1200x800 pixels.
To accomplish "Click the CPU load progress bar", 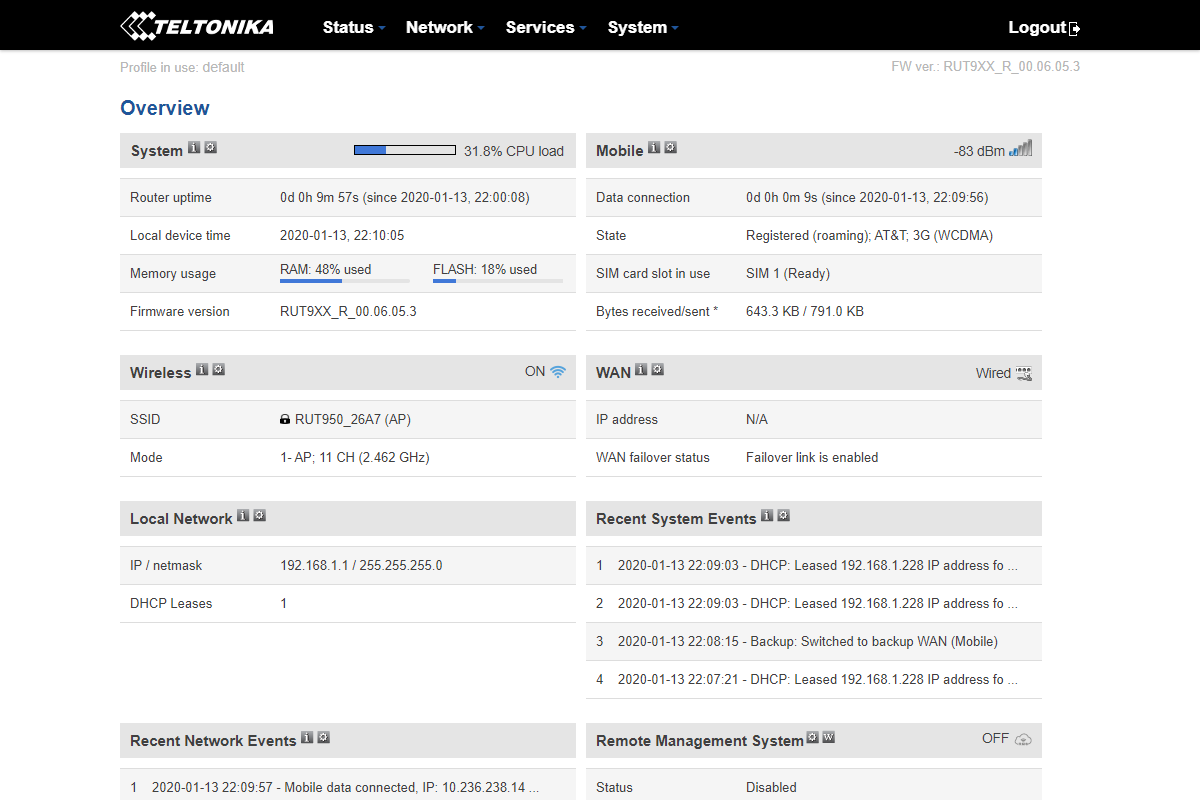I will 405,151.
